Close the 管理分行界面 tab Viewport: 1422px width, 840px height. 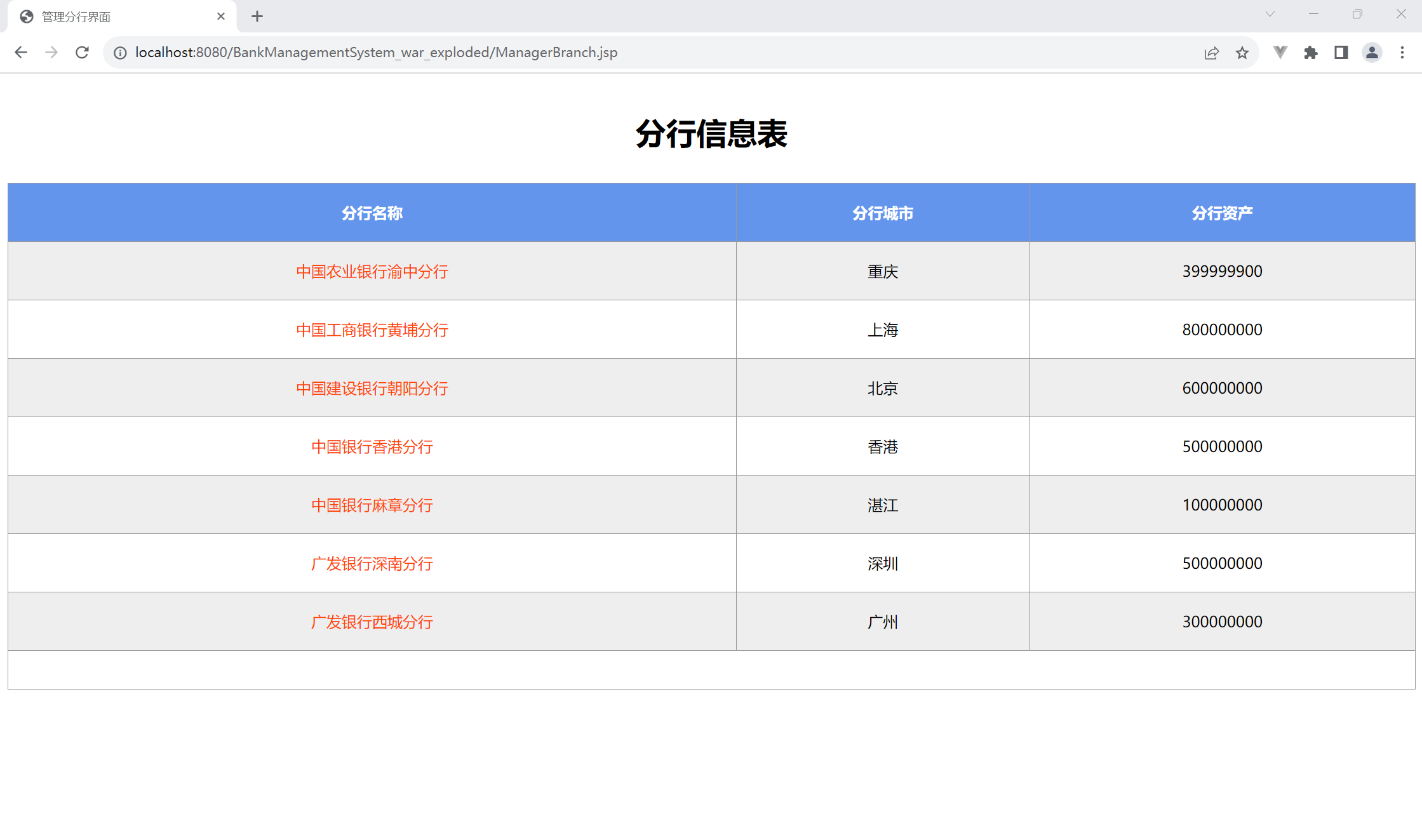tap(221, 17)
